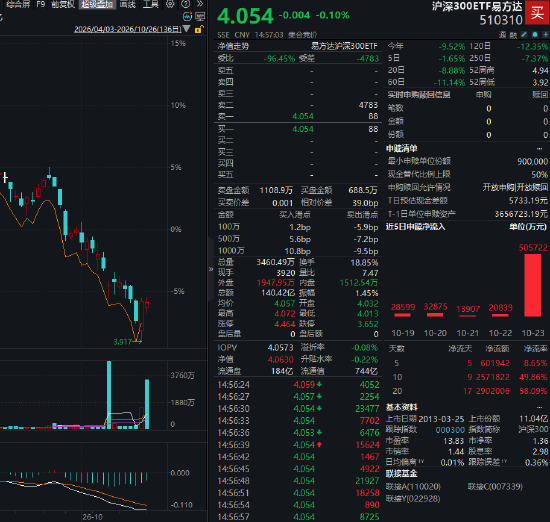Image resolution: width=550 pixels, height=522 pixels.
Task: Open the settings gear in top toolbar
Action: (170, 4)
